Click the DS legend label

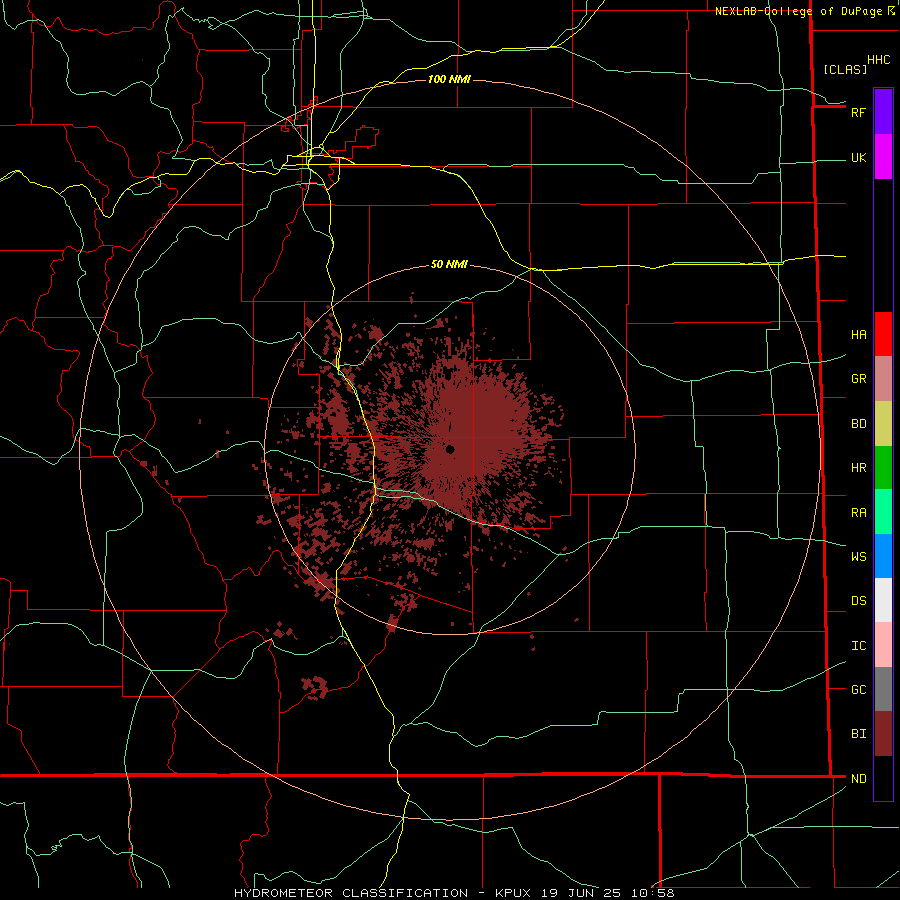[858, 600]
